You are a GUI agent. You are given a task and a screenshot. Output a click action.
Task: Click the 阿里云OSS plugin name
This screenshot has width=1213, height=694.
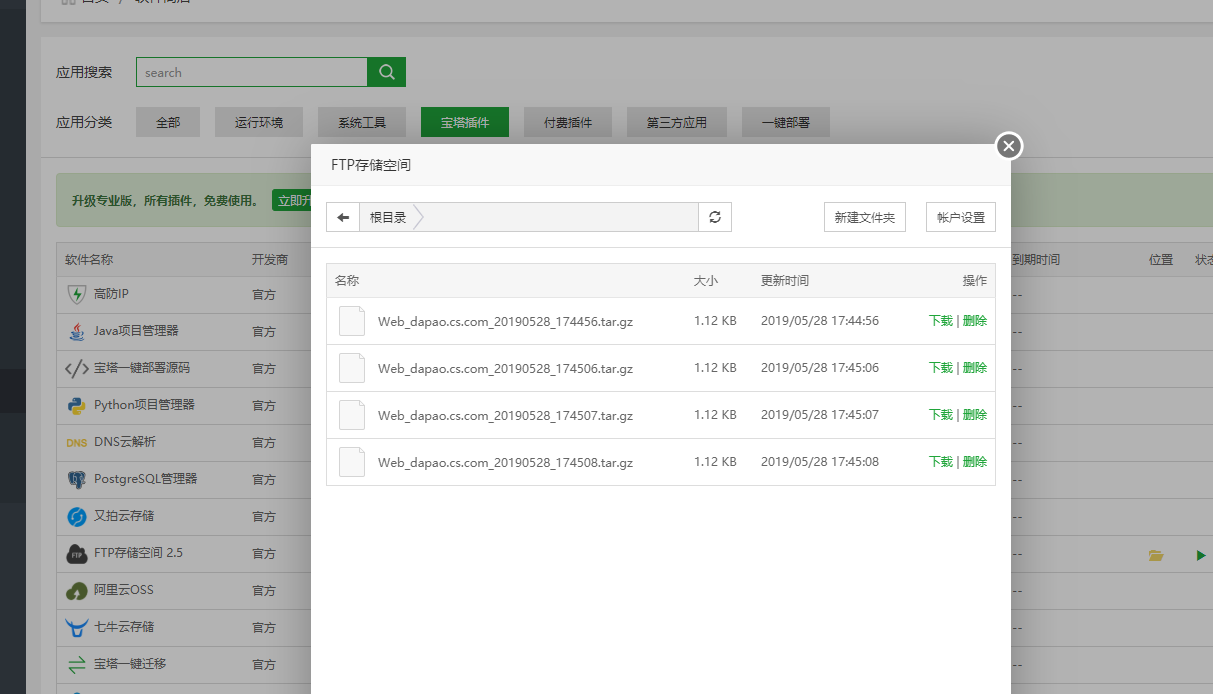[124, 590]
